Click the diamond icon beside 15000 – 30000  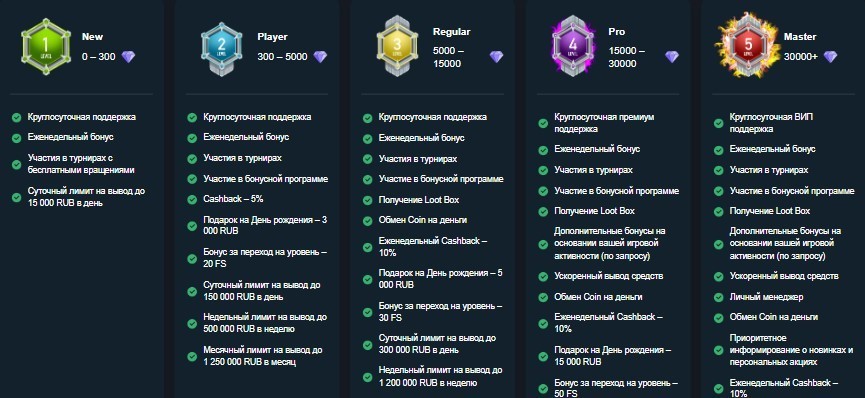[x=671, y=56]
